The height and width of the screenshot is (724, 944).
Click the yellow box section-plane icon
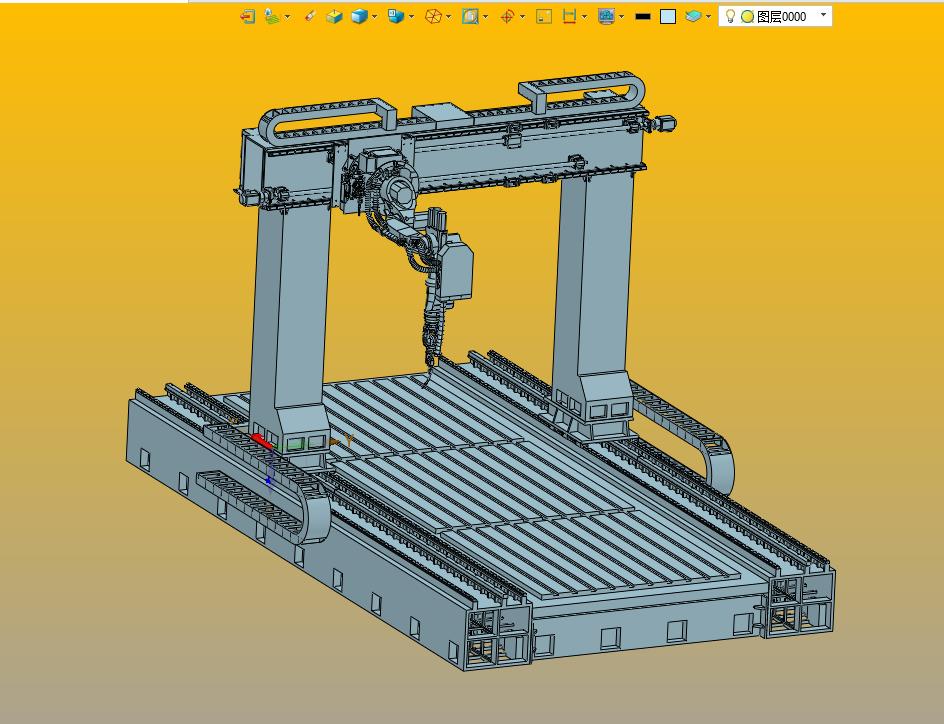334,16
